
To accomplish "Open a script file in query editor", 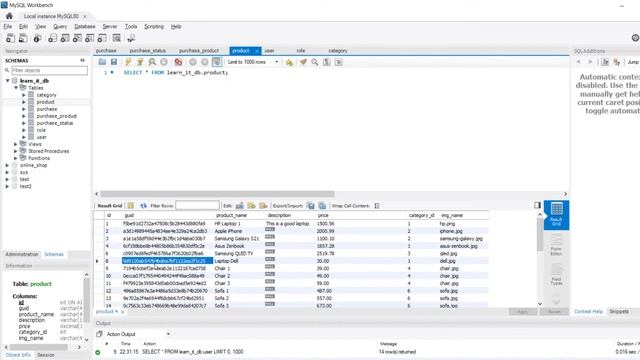I will [102, 62].
